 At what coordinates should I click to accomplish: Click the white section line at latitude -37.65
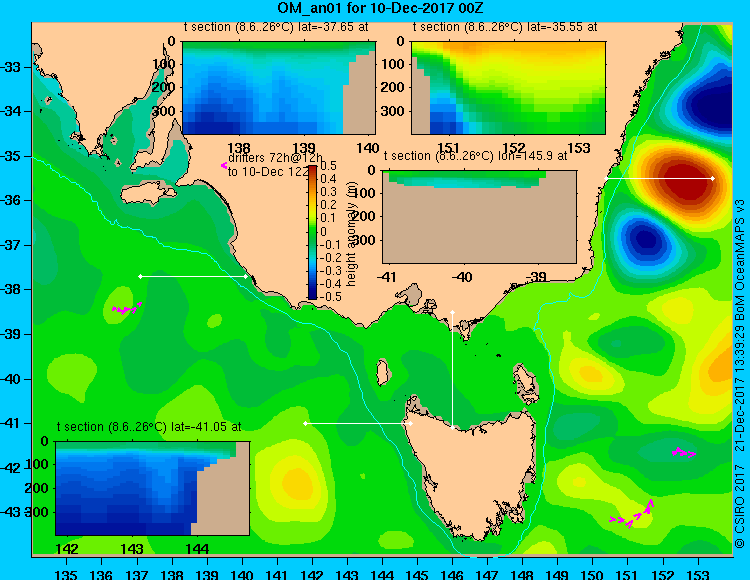click(x=193, y=276)
